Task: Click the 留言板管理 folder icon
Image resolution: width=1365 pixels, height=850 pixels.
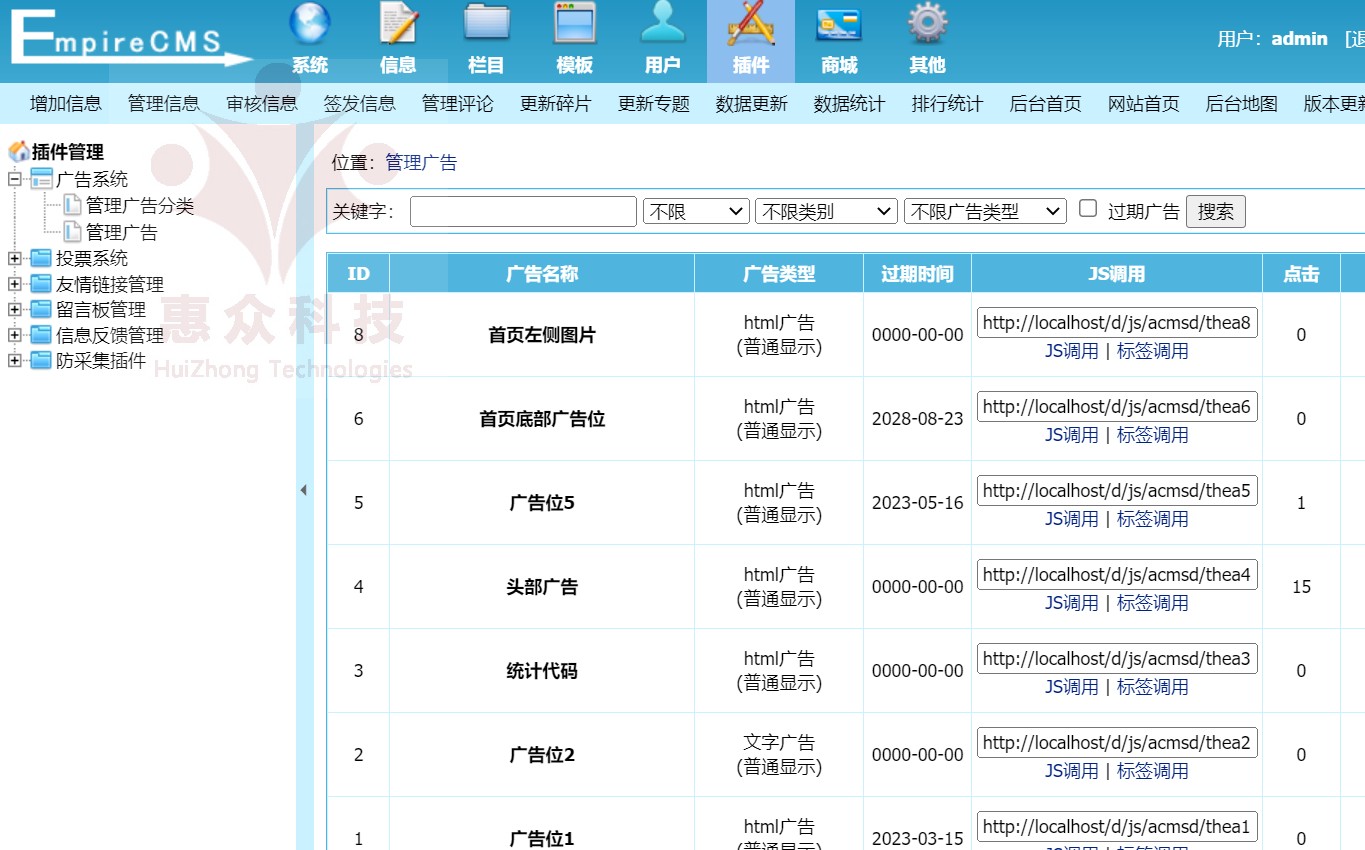Action: coord(41,310)
